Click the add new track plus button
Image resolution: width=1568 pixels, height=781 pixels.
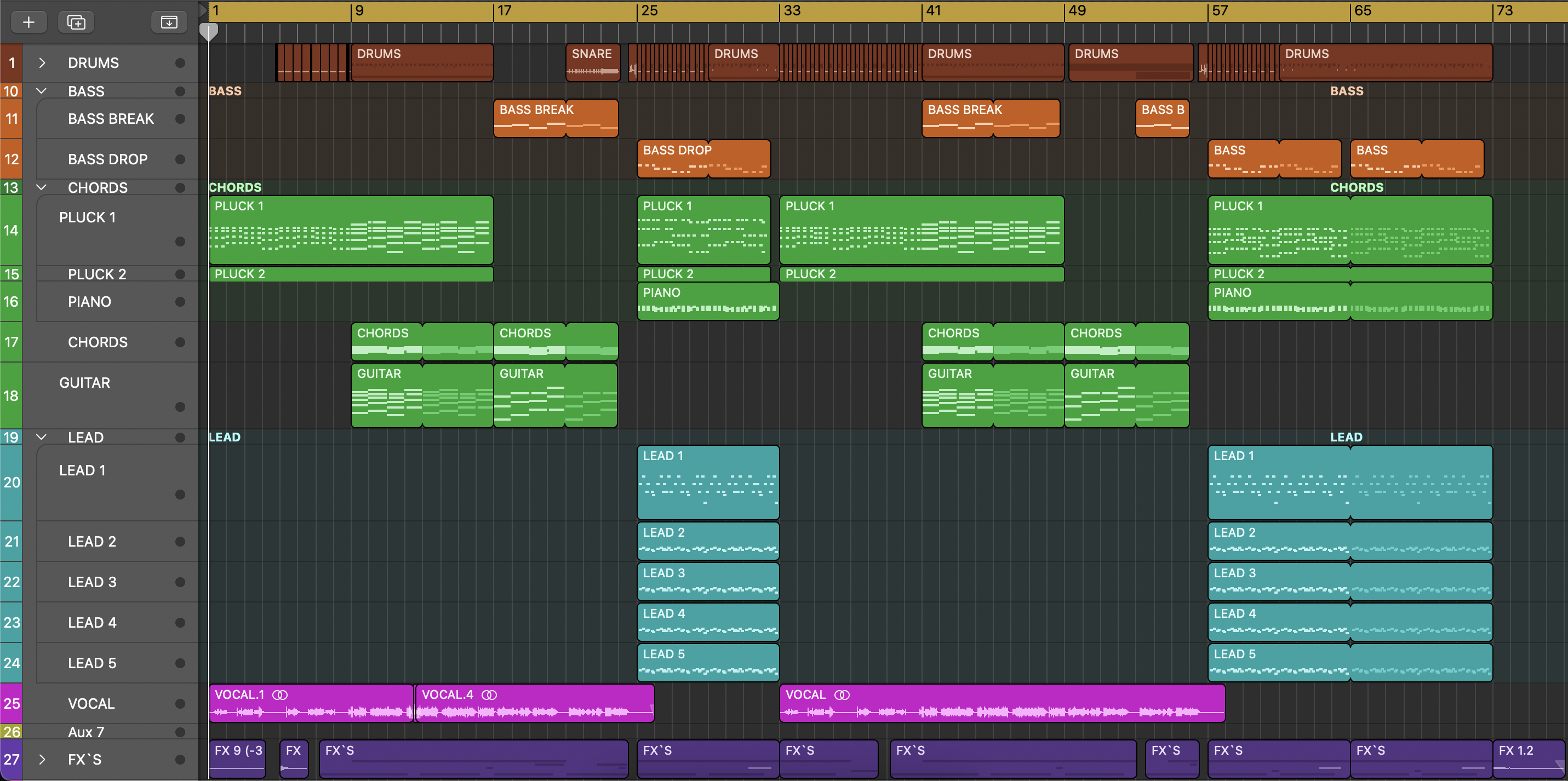point(28,22)
